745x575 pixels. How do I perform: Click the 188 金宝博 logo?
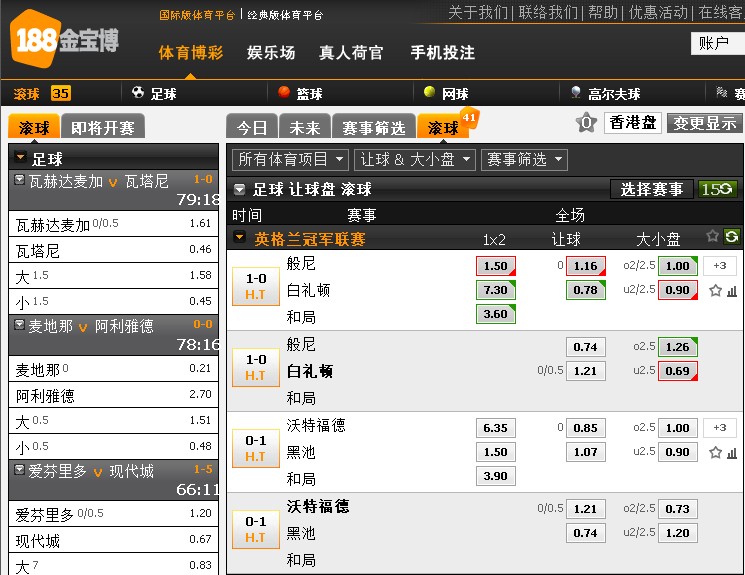(x=64, y=40)
